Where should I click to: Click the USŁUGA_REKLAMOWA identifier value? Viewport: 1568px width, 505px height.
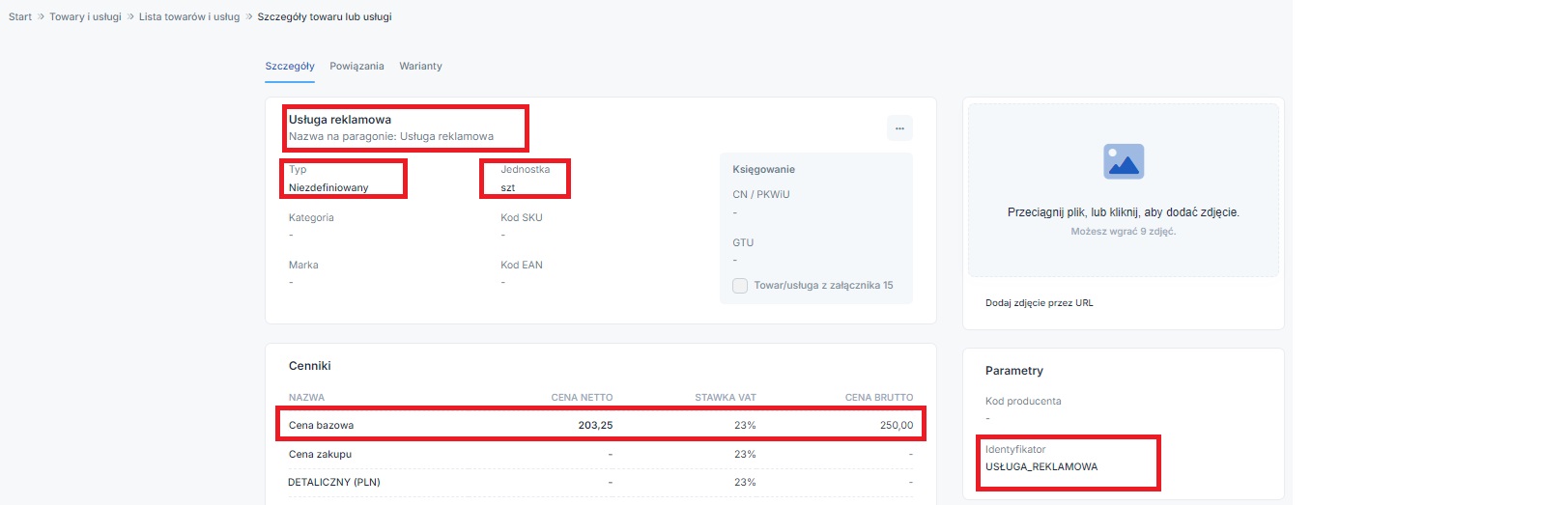click(x=1041, y=467)
